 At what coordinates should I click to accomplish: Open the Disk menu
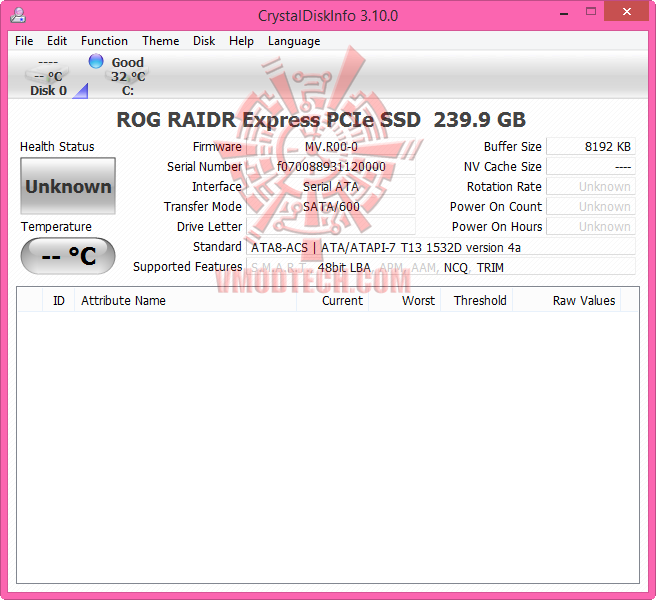pos(204,41)
